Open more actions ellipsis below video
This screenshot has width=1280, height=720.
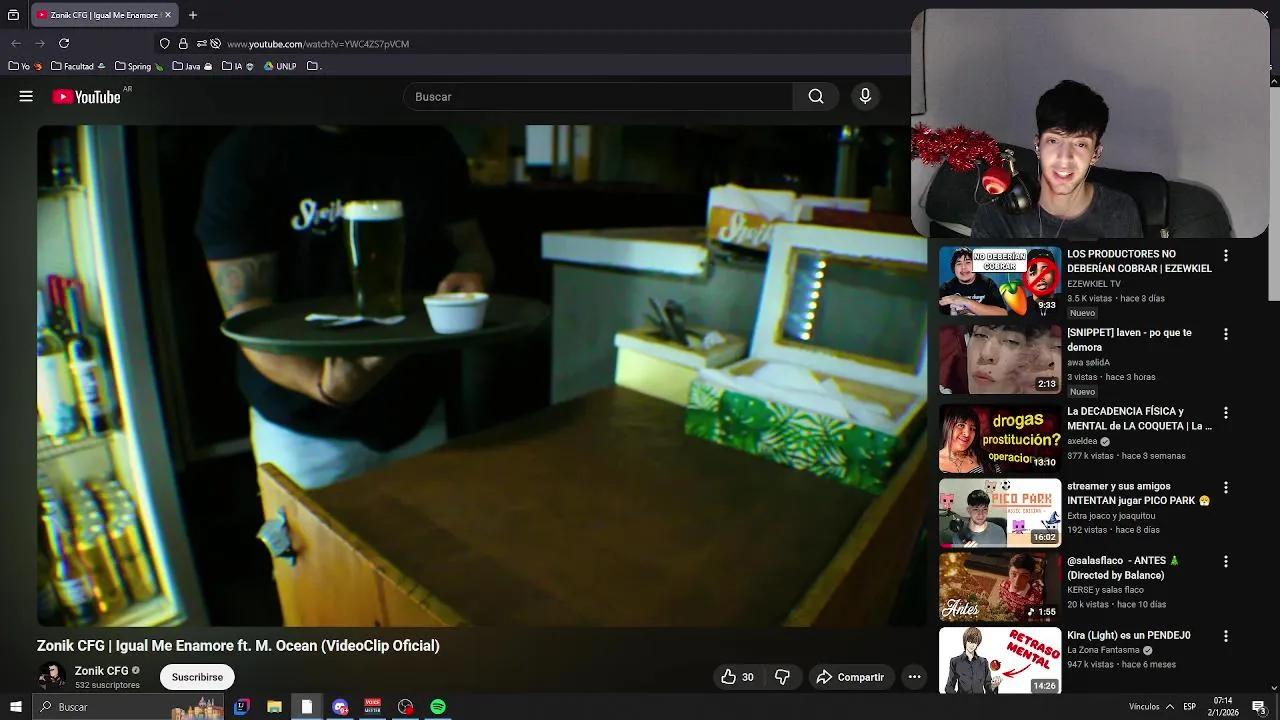914,677
